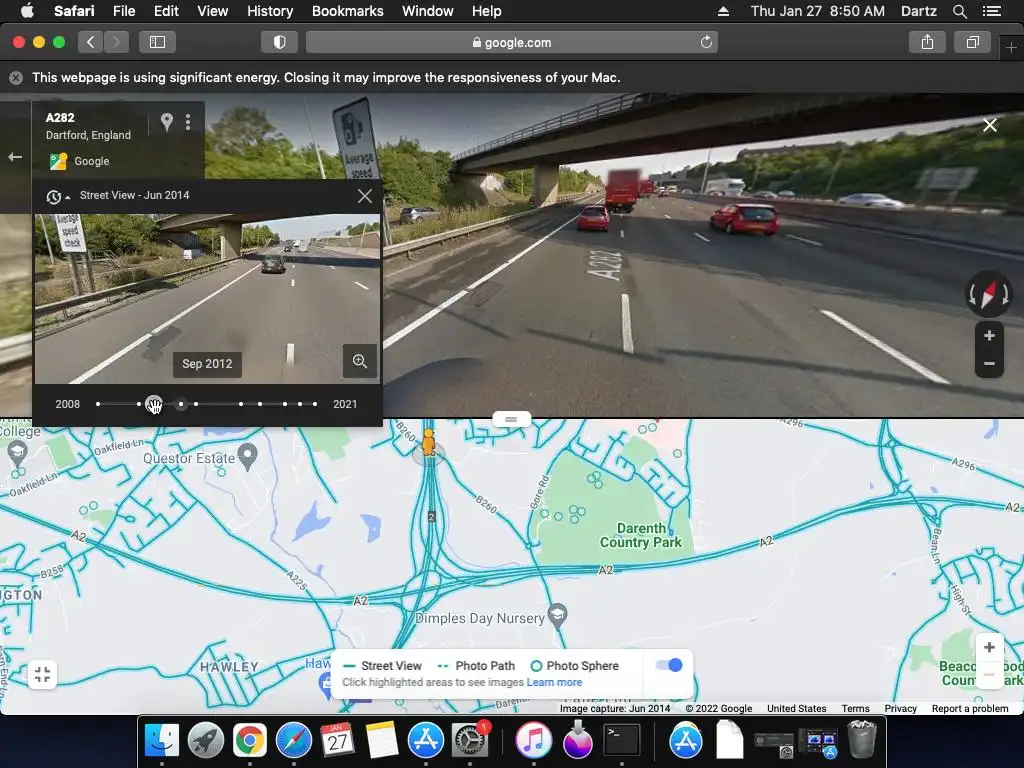The image size is (1024, 768).
Task: Open the History menu
Action: [x=270, y=11]
